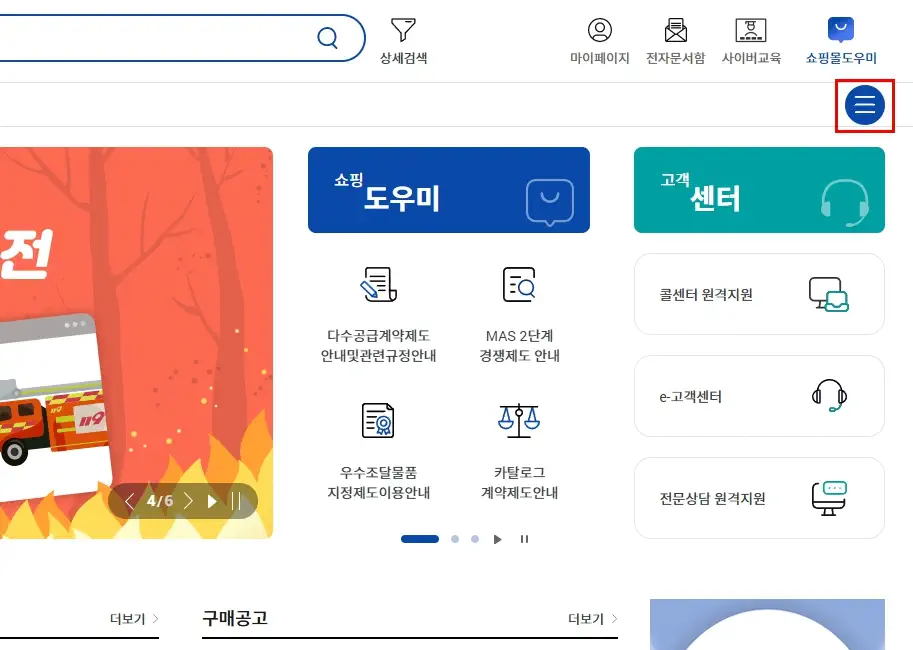Open 우수조달물품 지정제도이용안내 certificate icon
The image size is (913, 650).
click(x=378, y=421)
